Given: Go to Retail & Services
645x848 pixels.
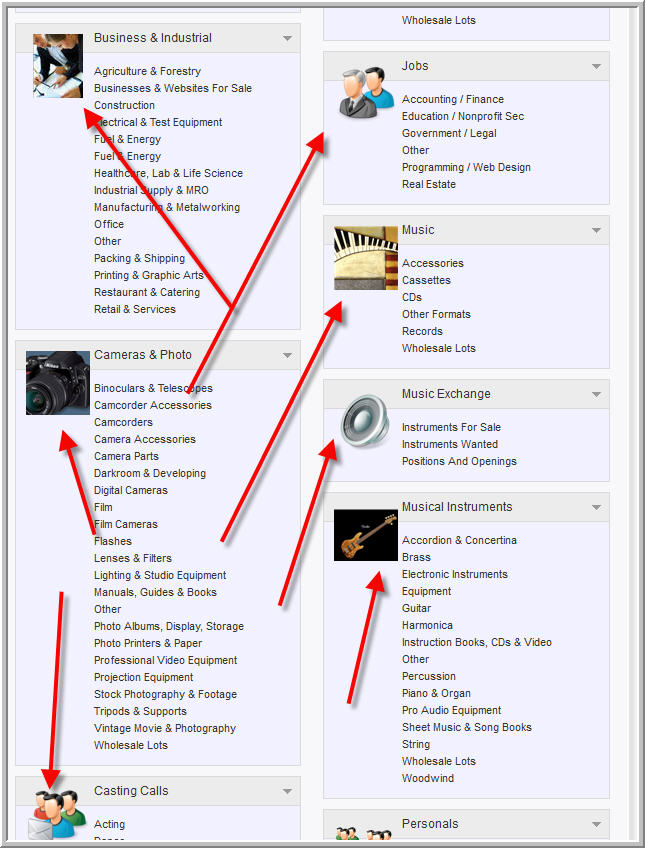Looking at the screenshot, I should [x=135, y=309].
